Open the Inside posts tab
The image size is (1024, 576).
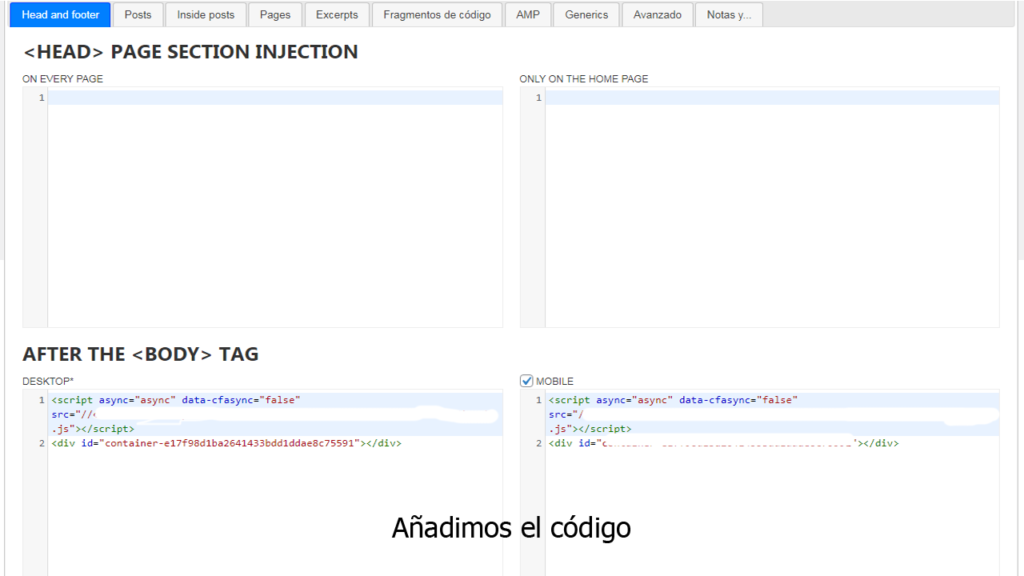tap(205, 14)
